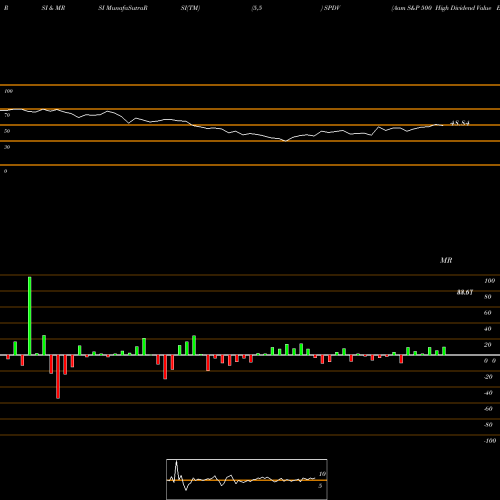Click the '5' label in mini chart
This screenshot has width=500, height=500.
[x=320, y=486]
